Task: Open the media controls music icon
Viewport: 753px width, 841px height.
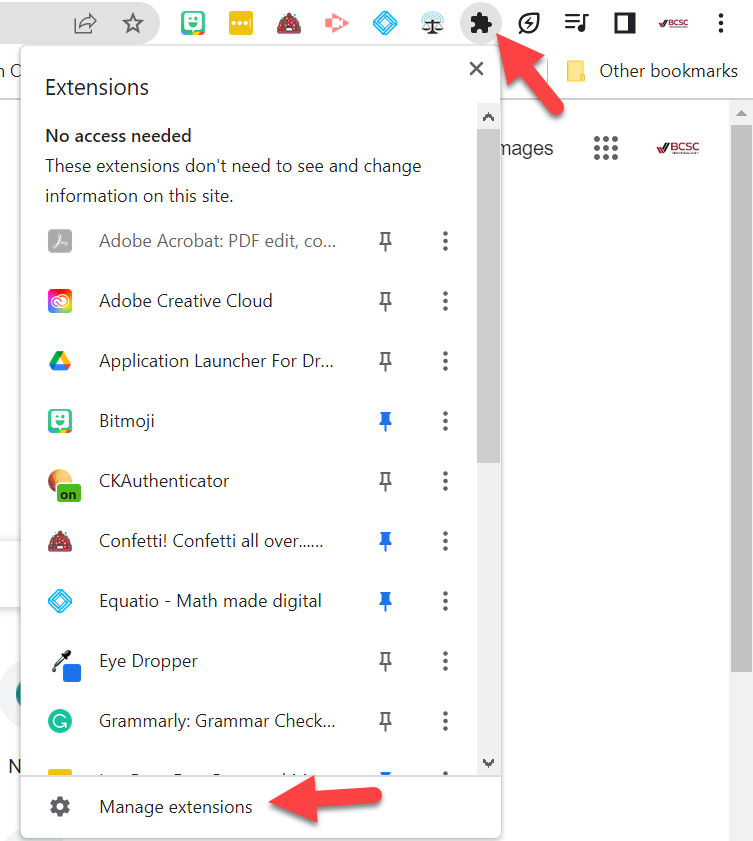Action: (577, 24)
